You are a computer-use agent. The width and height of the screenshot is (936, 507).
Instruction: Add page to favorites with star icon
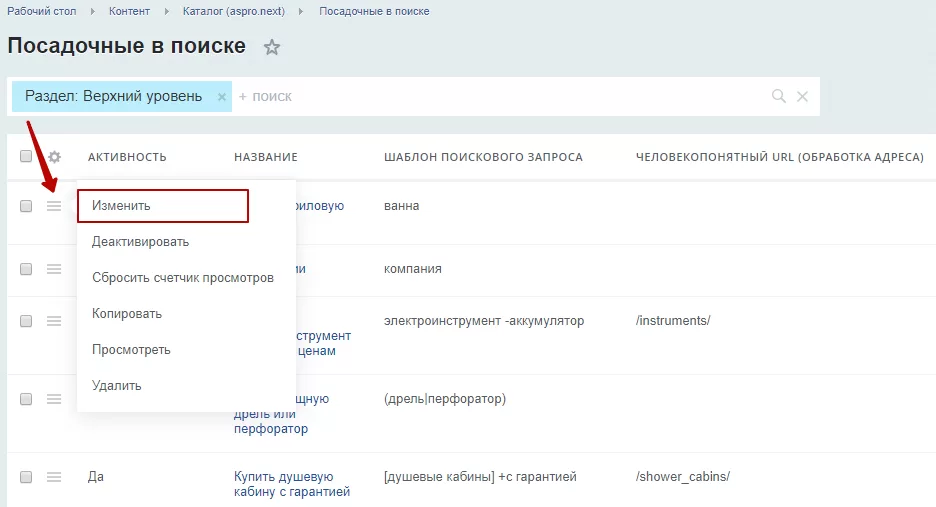(x=272, y=47)
